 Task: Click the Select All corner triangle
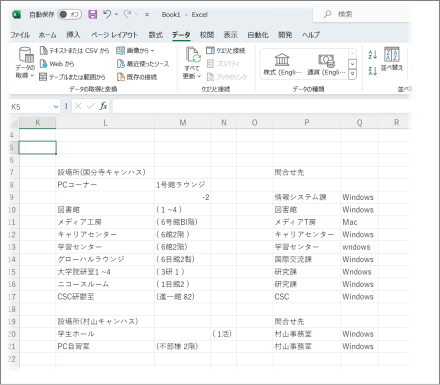[x=13, y=123]
